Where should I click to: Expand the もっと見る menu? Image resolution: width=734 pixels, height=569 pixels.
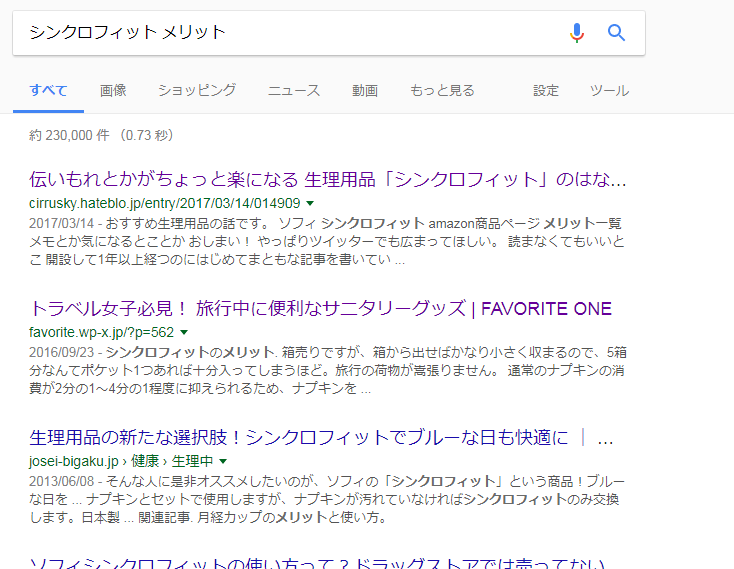pos(442,90)
